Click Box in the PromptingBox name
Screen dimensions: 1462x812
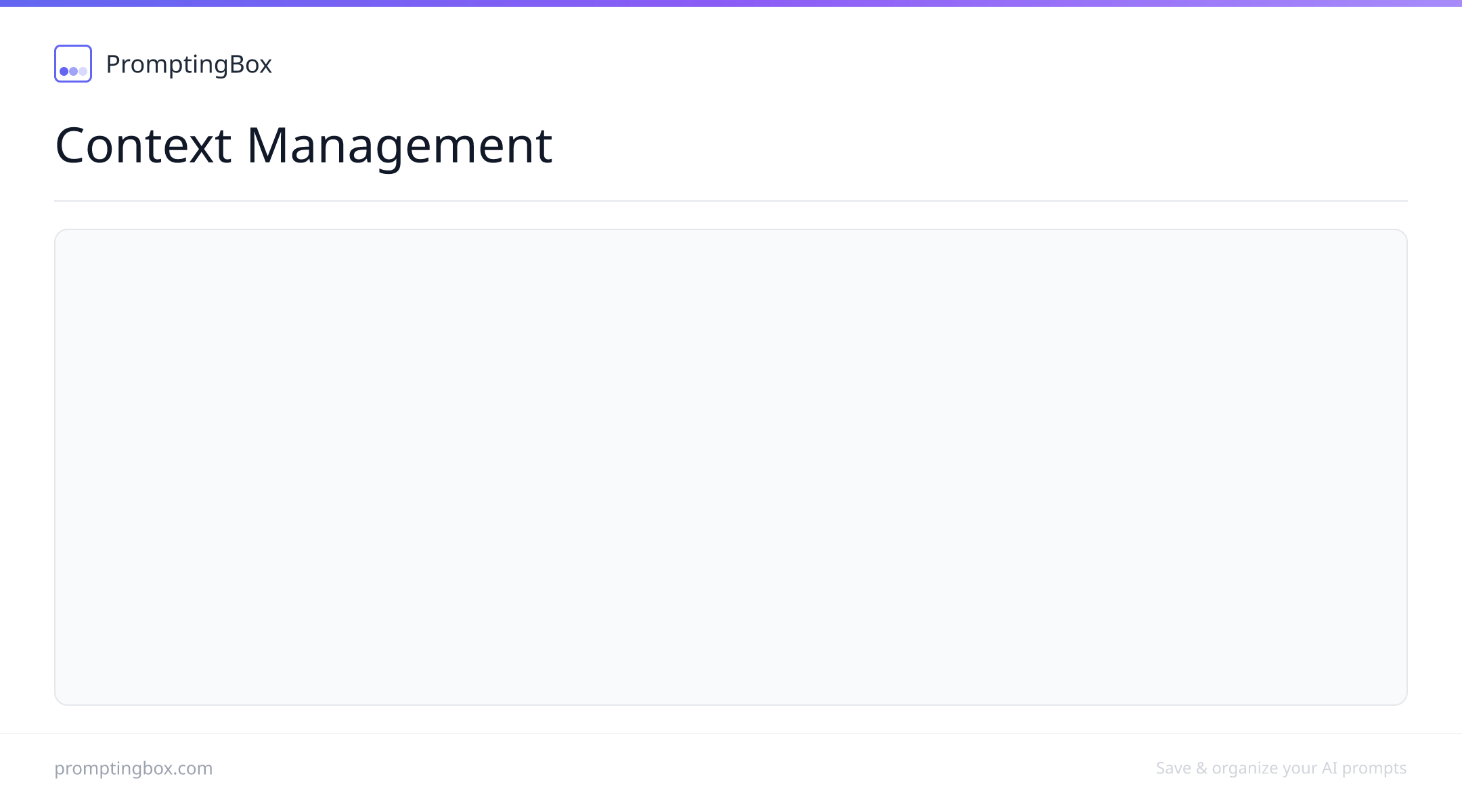(250, 64)
